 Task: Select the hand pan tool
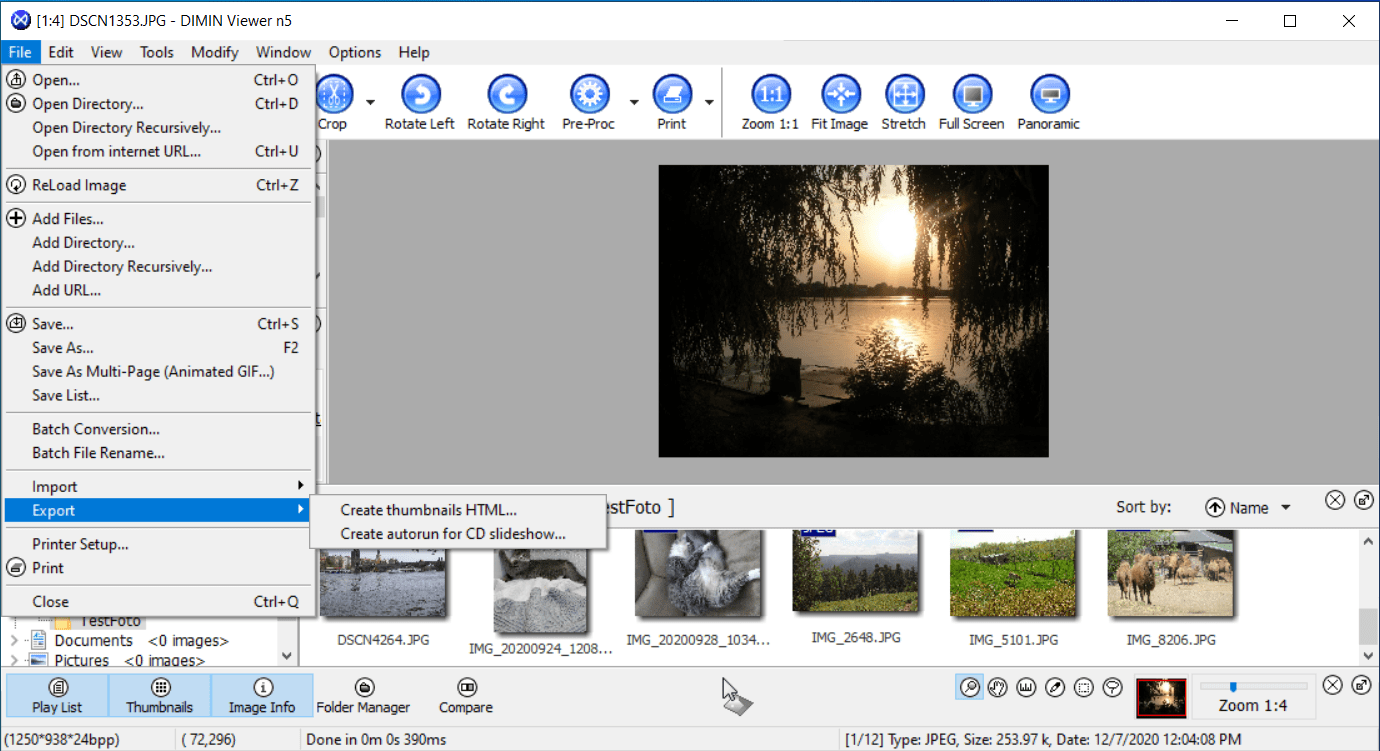[997, 687]
